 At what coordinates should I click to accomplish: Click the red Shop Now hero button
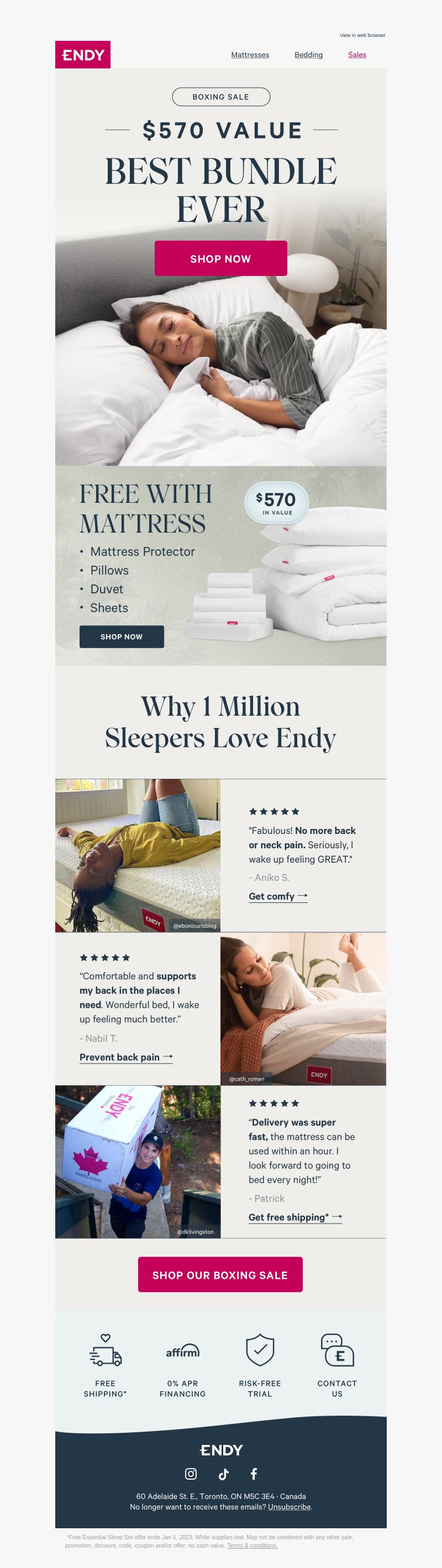coord(220,259)
